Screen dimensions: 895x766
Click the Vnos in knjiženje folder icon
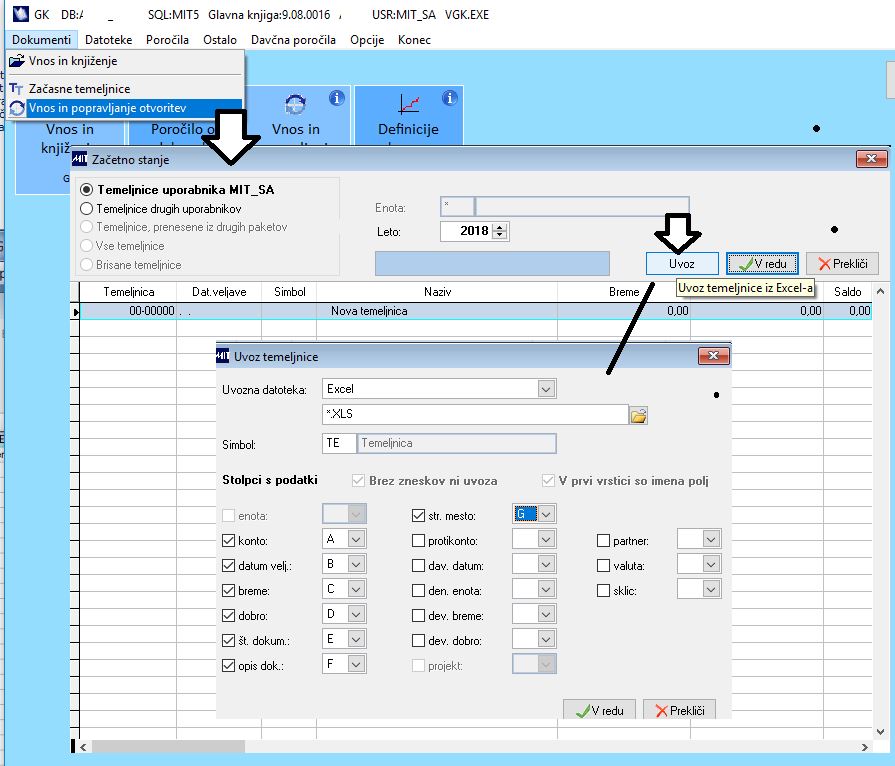pos(17,61)
